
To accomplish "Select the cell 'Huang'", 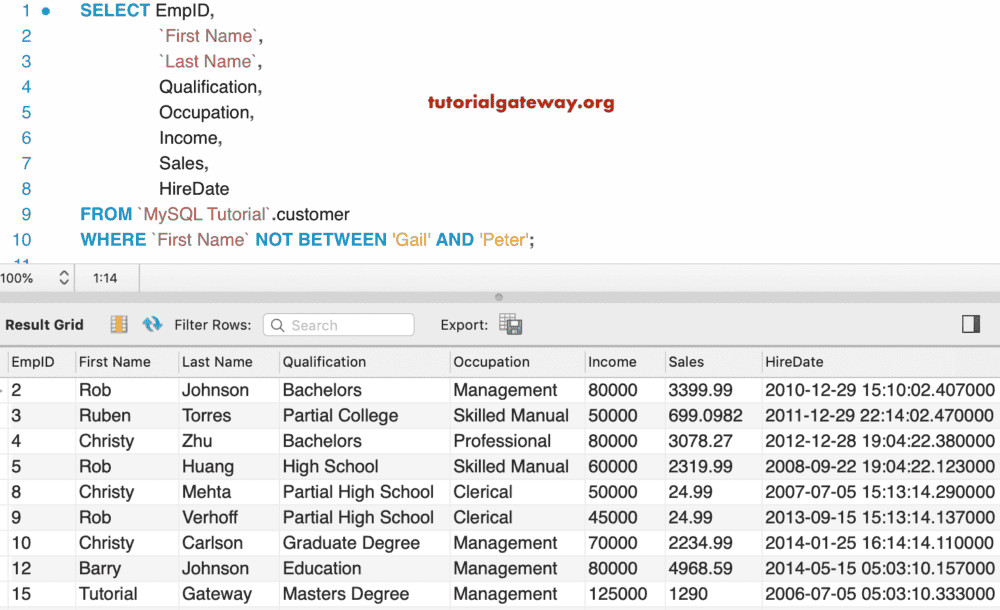I will point(208,466).
